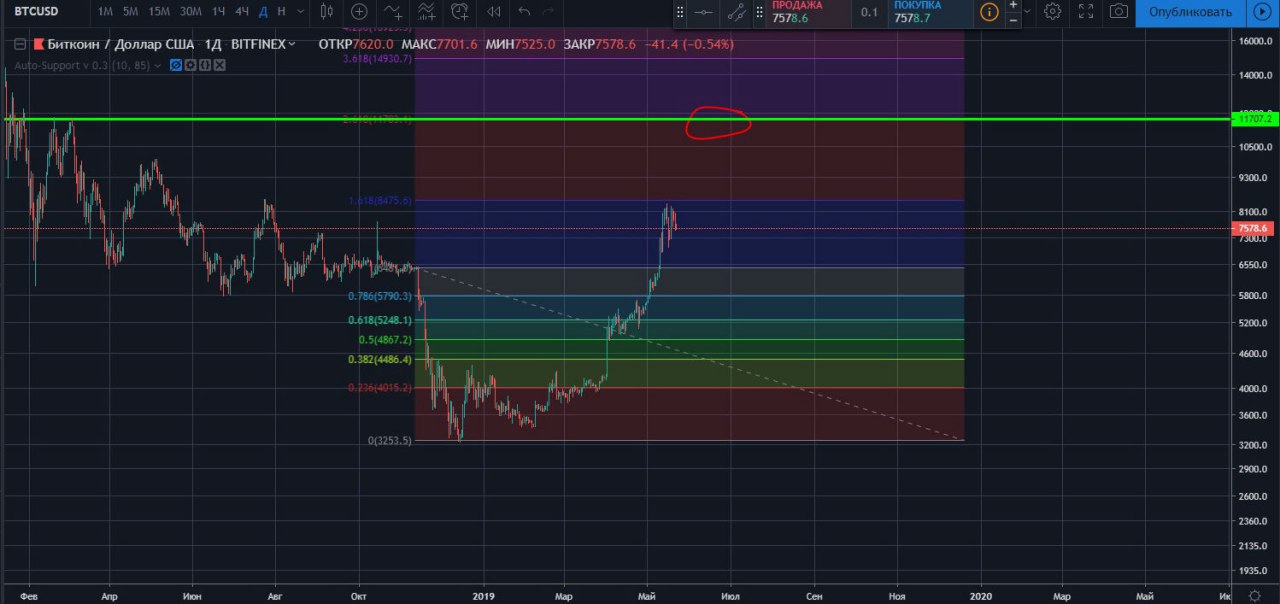This screenshot has height=604, width=1280.
Task: Increase quantity with the plus stepper
Action: [1014, 5]
